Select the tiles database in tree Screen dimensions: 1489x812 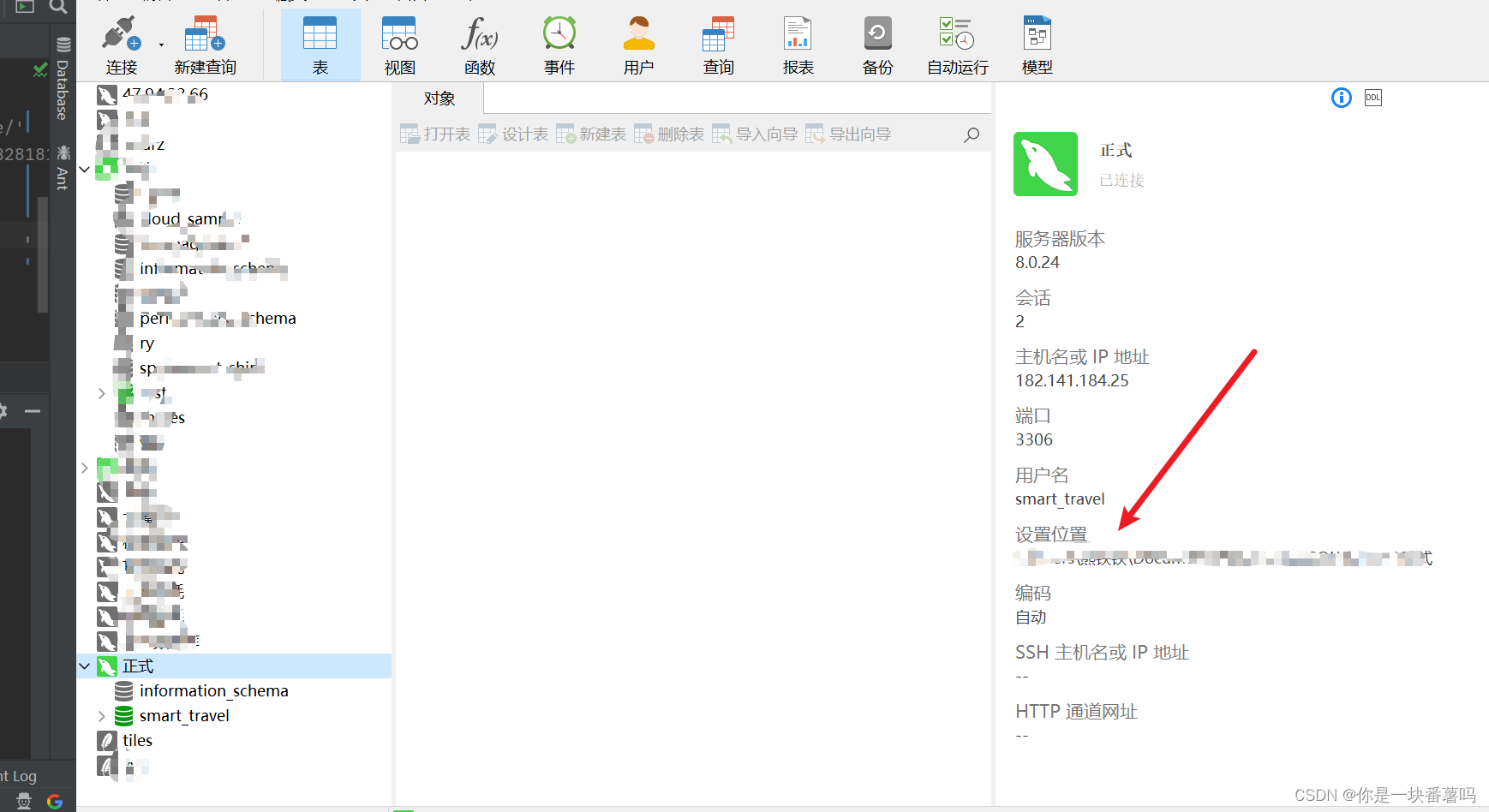coord(138,740)
